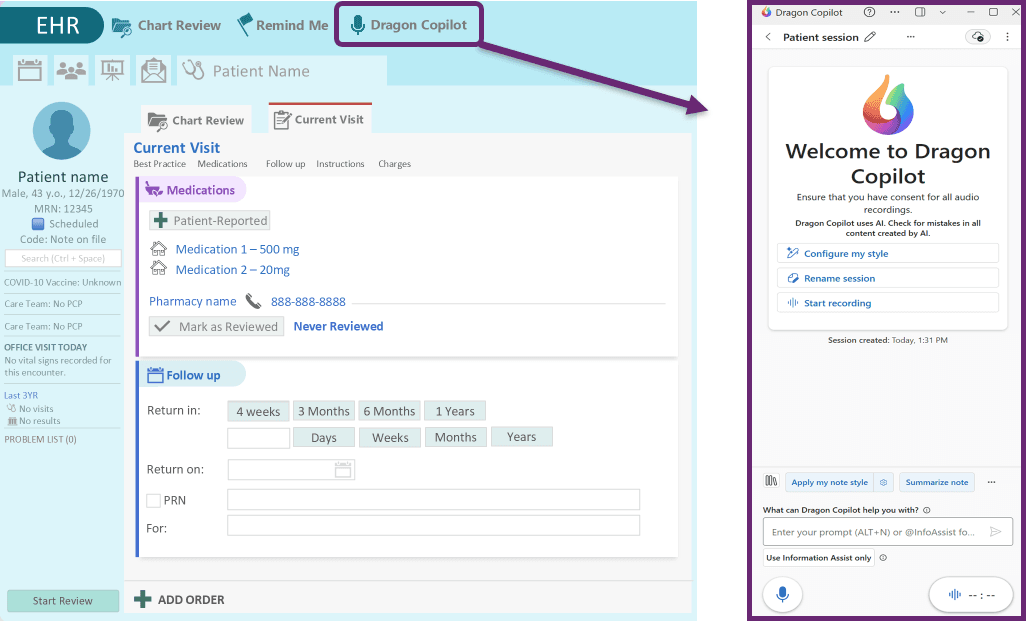Click the patient Search (Ctrl + Space) box
The height and width of the screenshot is (621, 1026).
click(x=63, y=258)
